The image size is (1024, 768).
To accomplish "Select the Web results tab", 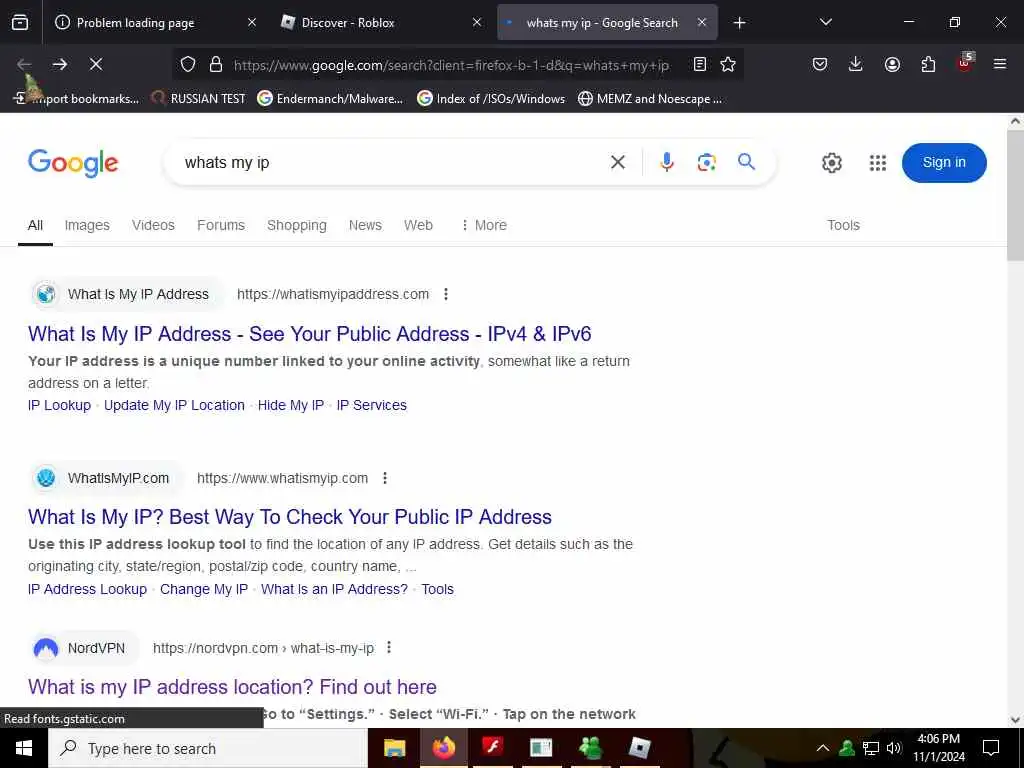I will (x=418, y=225).
